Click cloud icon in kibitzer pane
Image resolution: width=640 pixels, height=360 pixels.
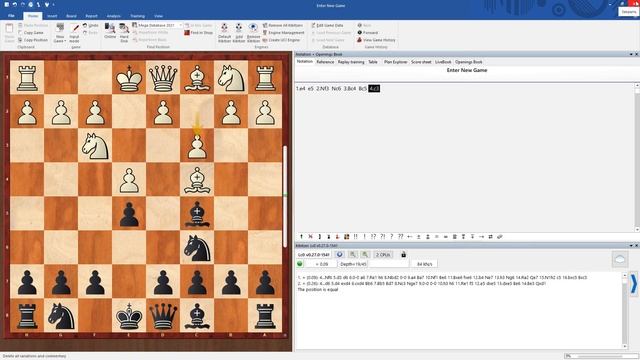pyautogui.click(x=620, y=259)
